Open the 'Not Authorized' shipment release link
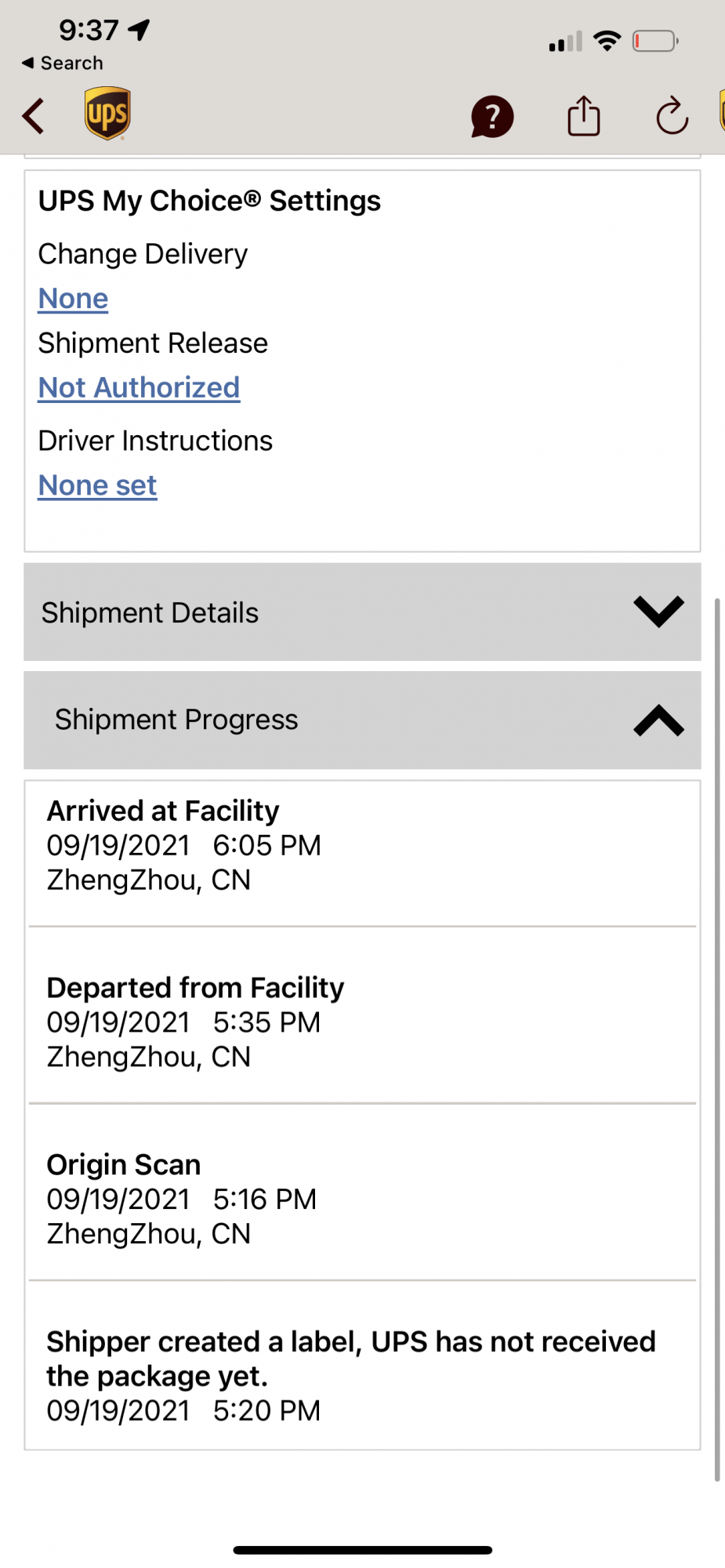Image resolution: width=725 pixels, height=1568 pixels. [139, 388]
